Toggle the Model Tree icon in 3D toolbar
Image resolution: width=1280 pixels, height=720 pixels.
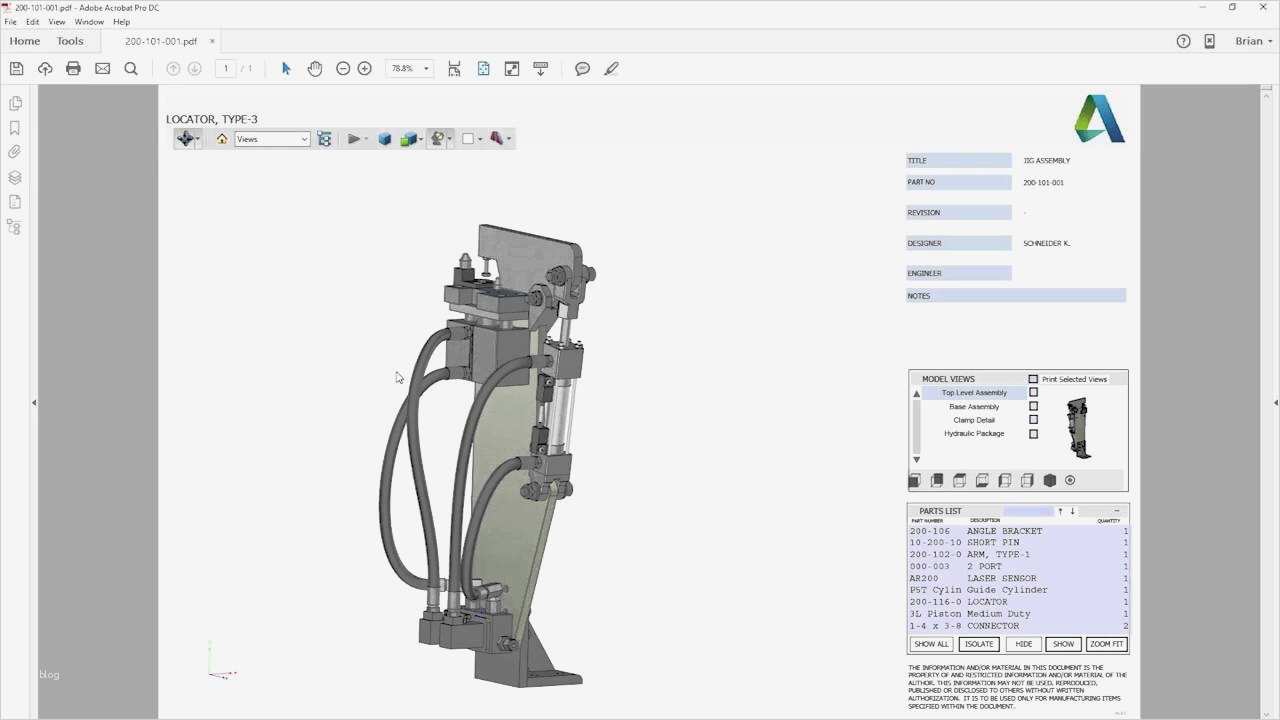click(x=324, y=139)
